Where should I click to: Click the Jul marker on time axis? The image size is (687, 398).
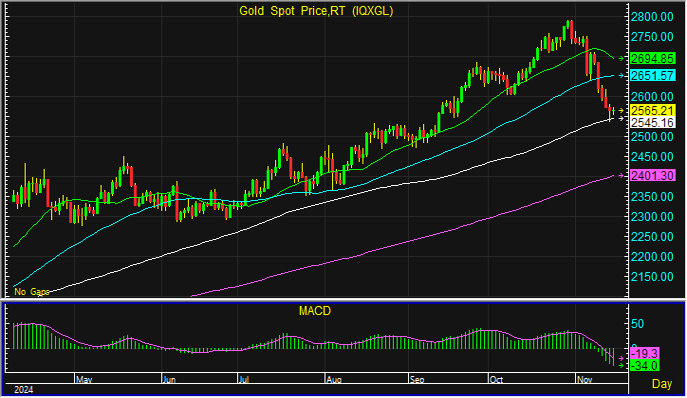coord(244,379)
